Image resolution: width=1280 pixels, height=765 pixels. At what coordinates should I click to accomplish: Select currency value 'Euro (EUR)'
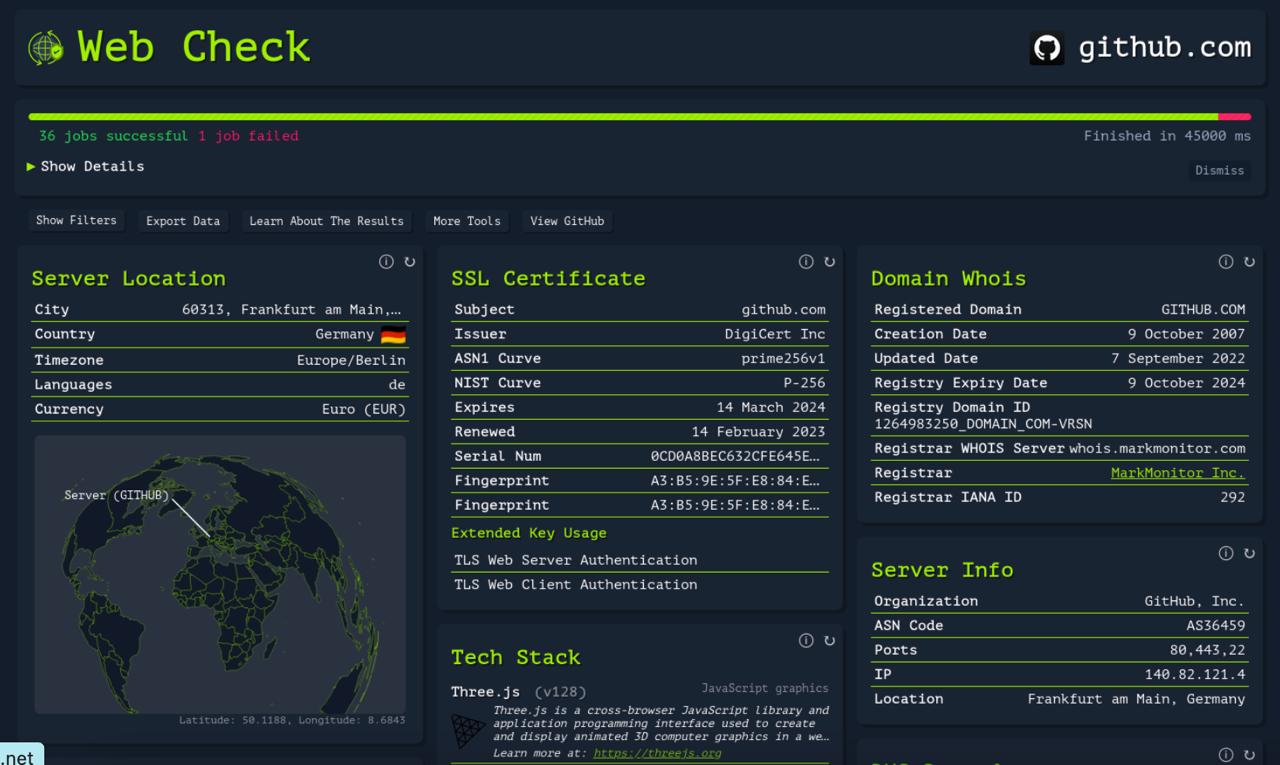[x=364, y=409]
